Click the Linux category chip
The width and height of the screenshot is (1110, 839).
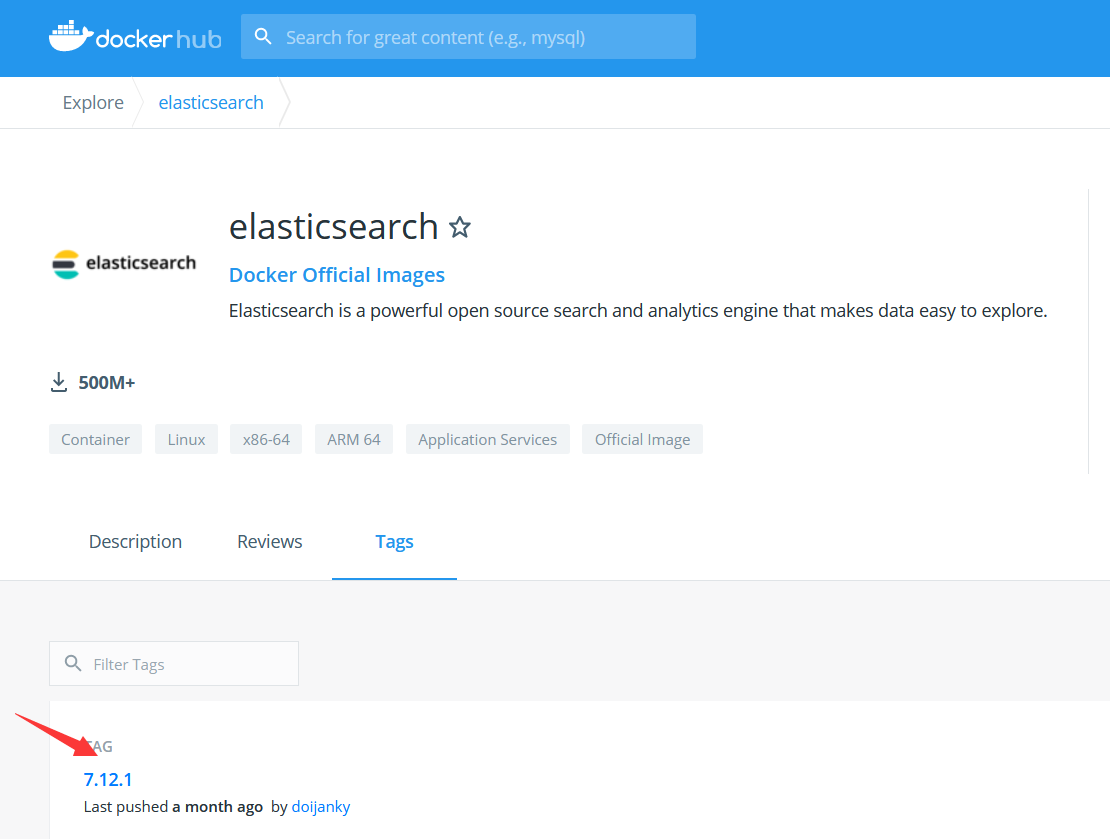pos(186,439)
